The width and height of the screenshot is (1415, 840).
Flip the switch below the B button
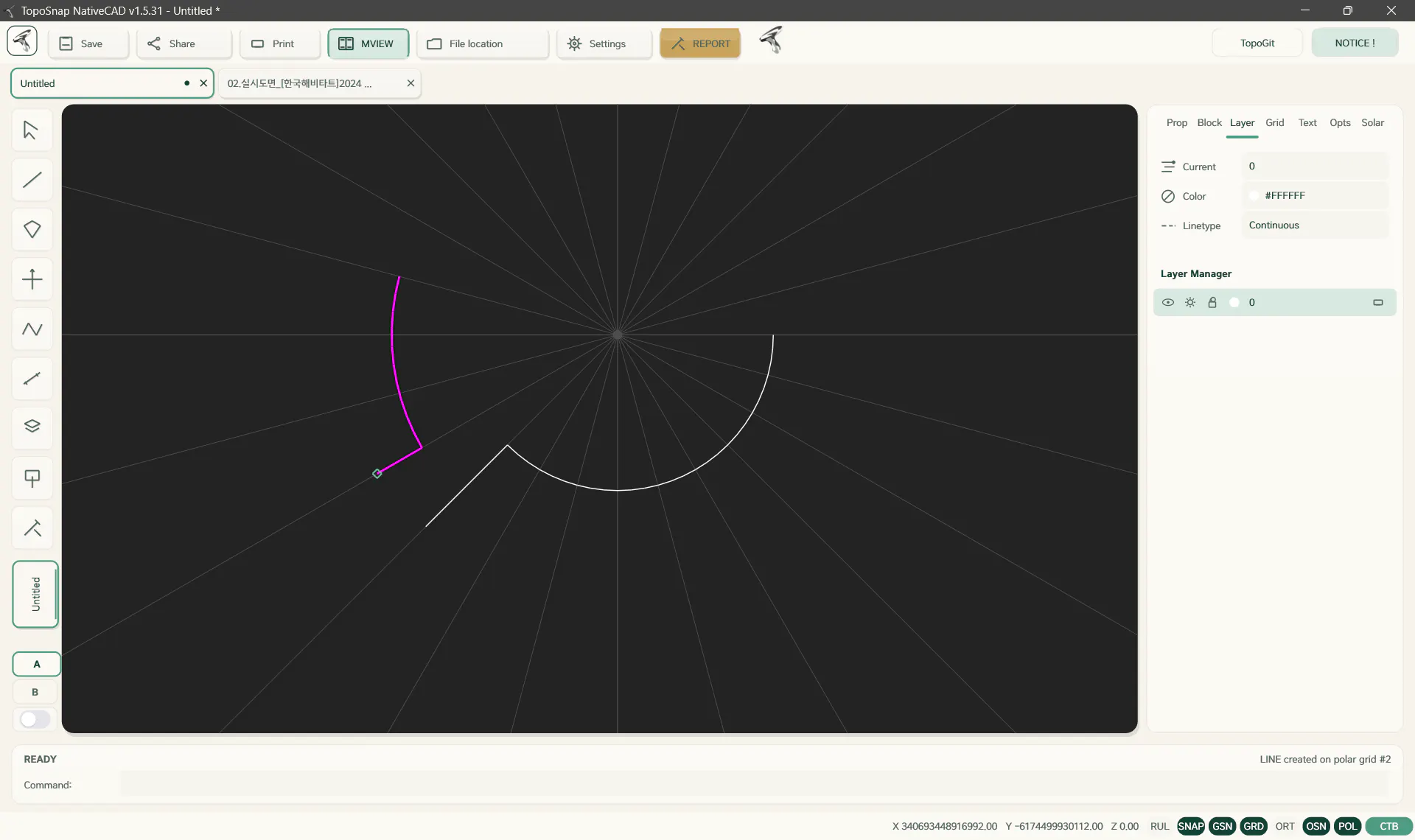tap(35, 719)
